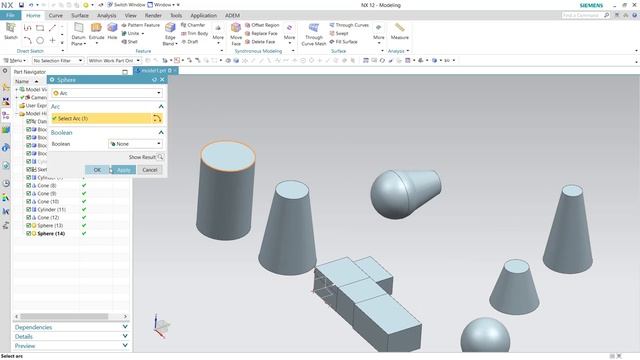
Task: Select the Chamfer tool
Action: (x=193, y=25)
